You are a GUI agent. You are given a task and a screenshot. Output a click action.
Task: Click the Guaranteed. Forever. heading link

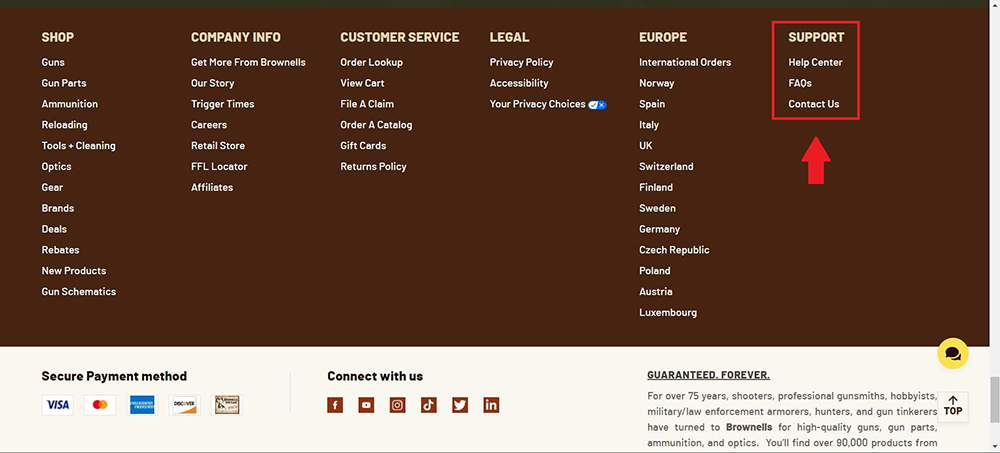click(708, 375)
